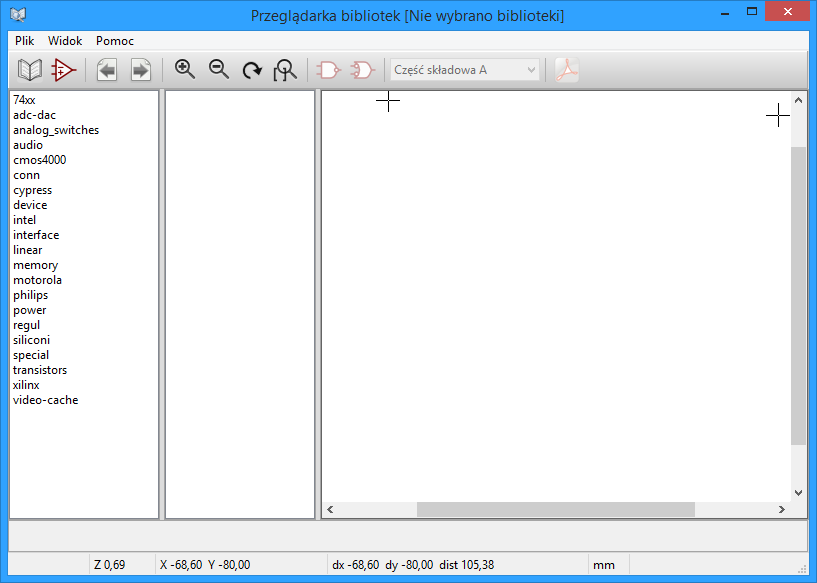Open the Pomoc menu
This screenshot has width=817, height=583.
115,41
